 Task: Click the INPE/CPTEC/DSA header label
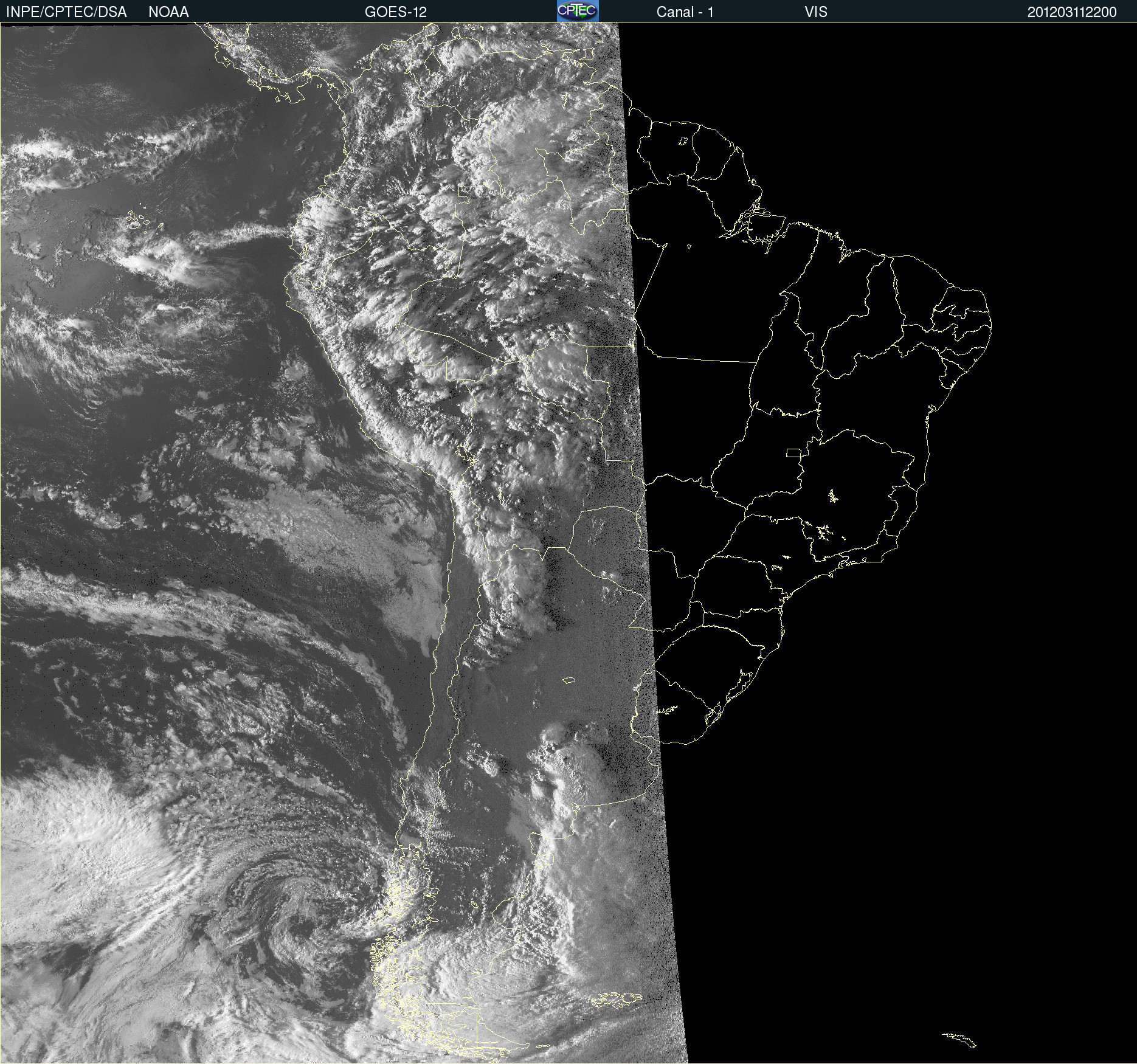click(x=66, y=12)
